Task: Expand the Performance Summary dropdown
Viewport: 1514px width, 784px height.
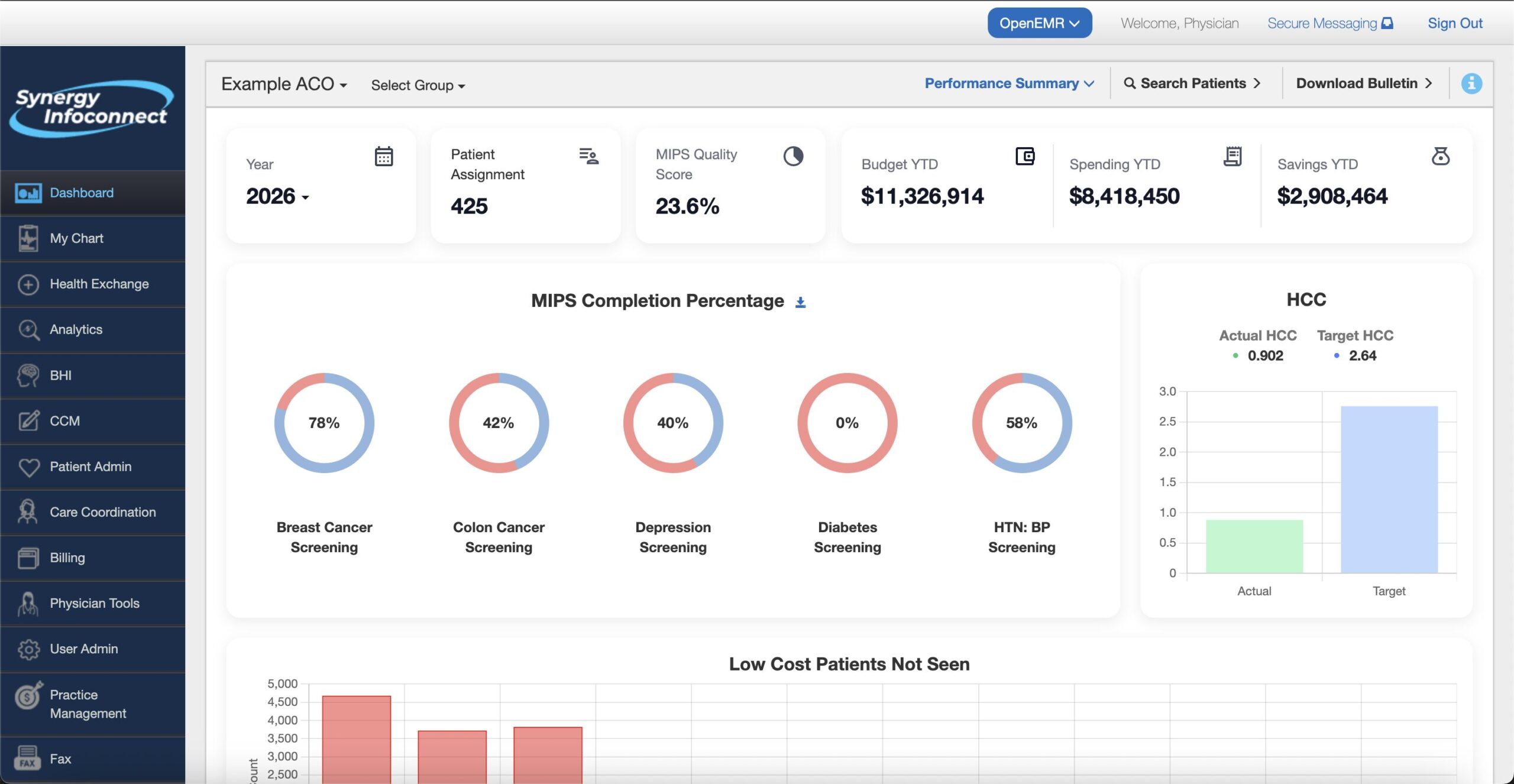Action: point(1007,83)
